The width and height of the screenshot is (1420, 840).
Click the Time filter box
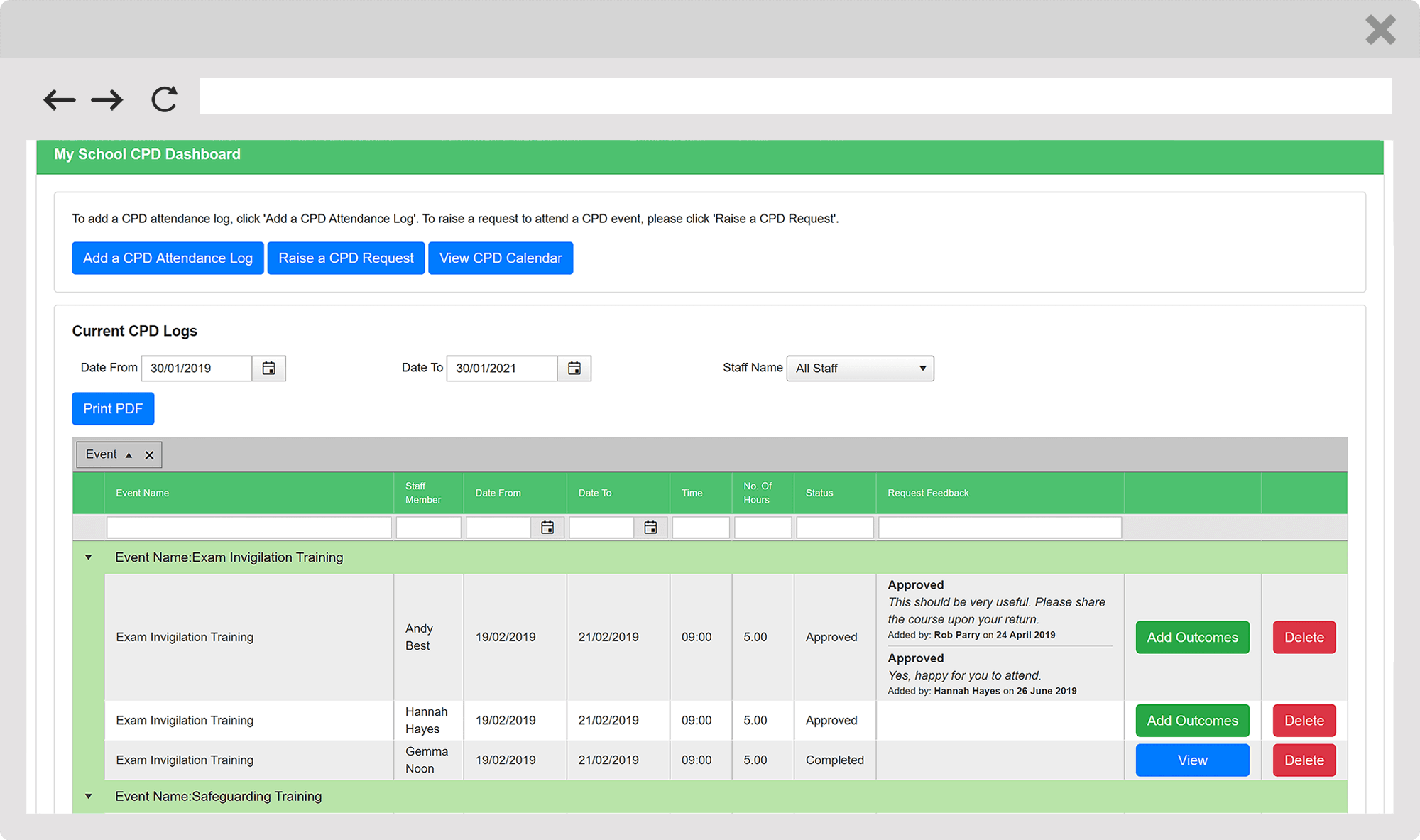point(701,528)
